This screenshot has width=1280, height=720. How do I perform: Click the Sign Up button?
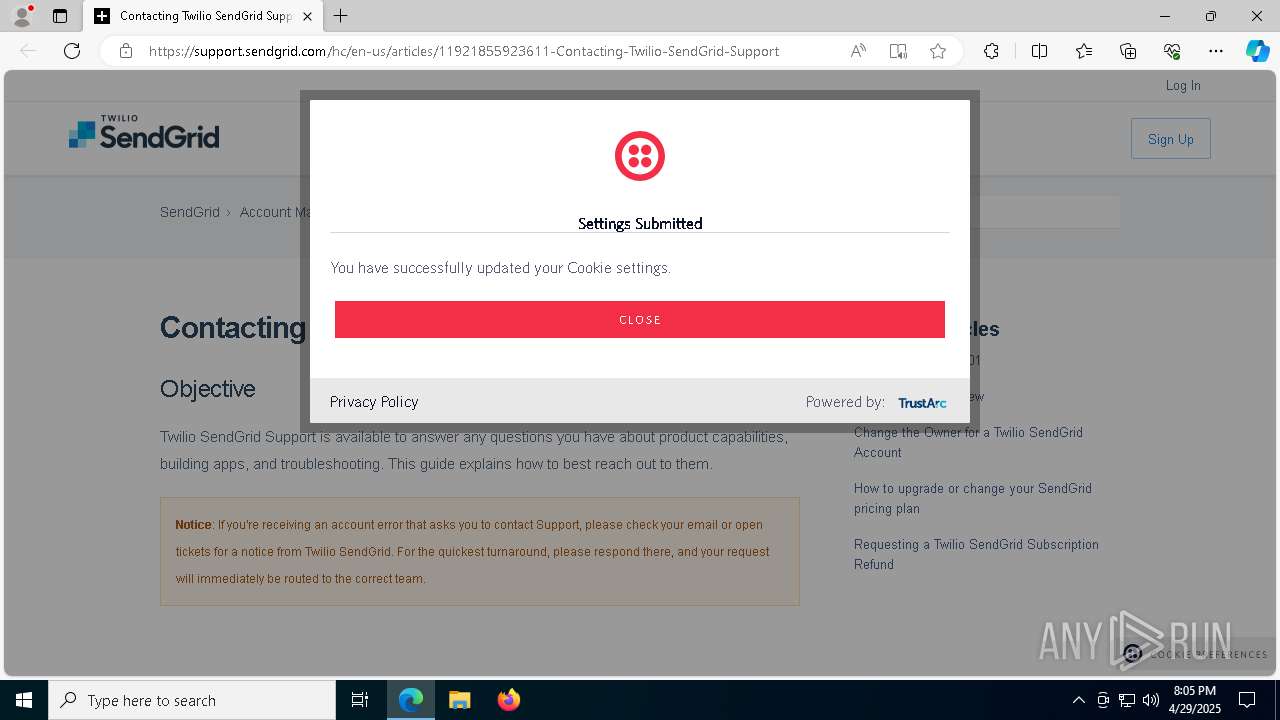tap(1170, 139)
